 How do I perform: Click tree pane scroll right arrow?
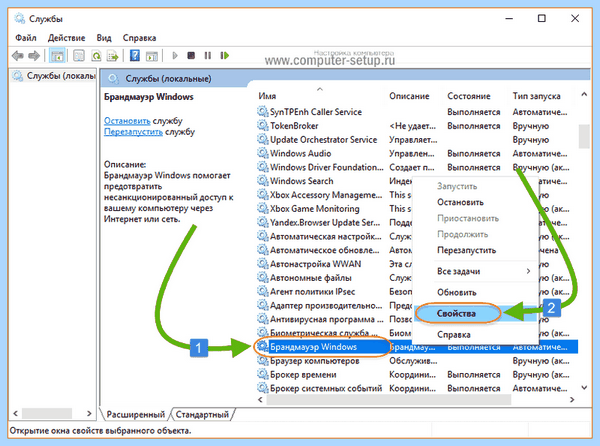pos(89,413)
